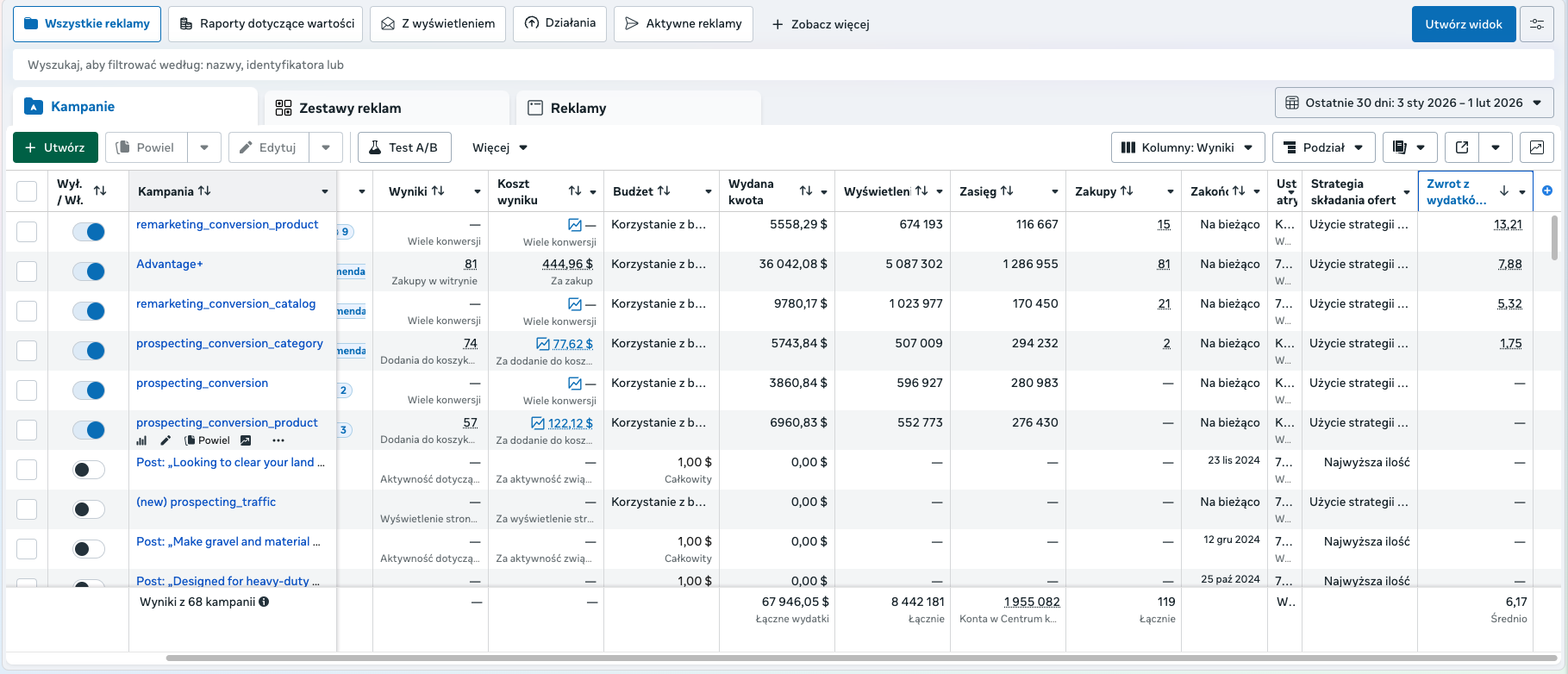Add a column with the blue plus icon
Screen dimensions: 1568x674
[x=1547, y=190]
